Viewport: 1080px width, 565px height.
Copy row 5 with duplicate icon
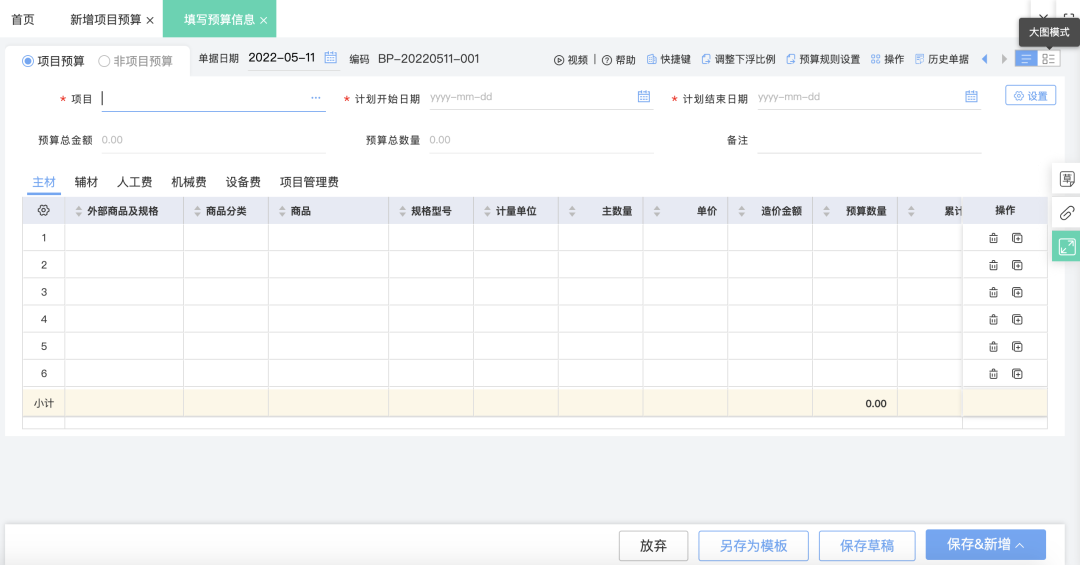pyautogui.click(x=1017, y=347)
